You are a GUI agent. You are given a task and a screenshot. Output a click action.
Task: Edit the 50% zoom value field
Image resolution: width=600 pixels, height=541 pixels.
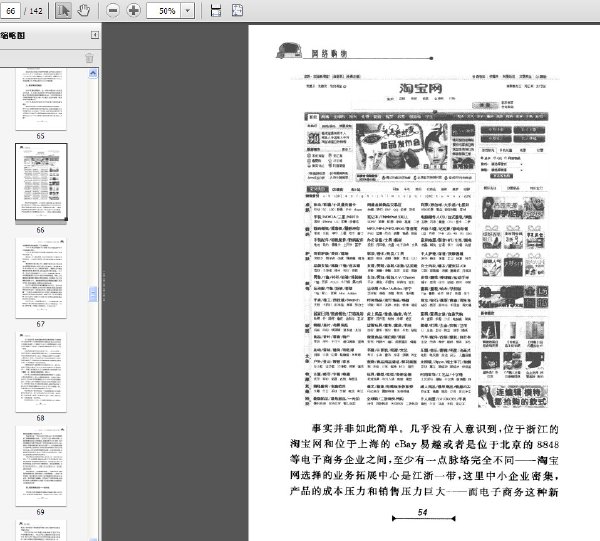(164, 11)
